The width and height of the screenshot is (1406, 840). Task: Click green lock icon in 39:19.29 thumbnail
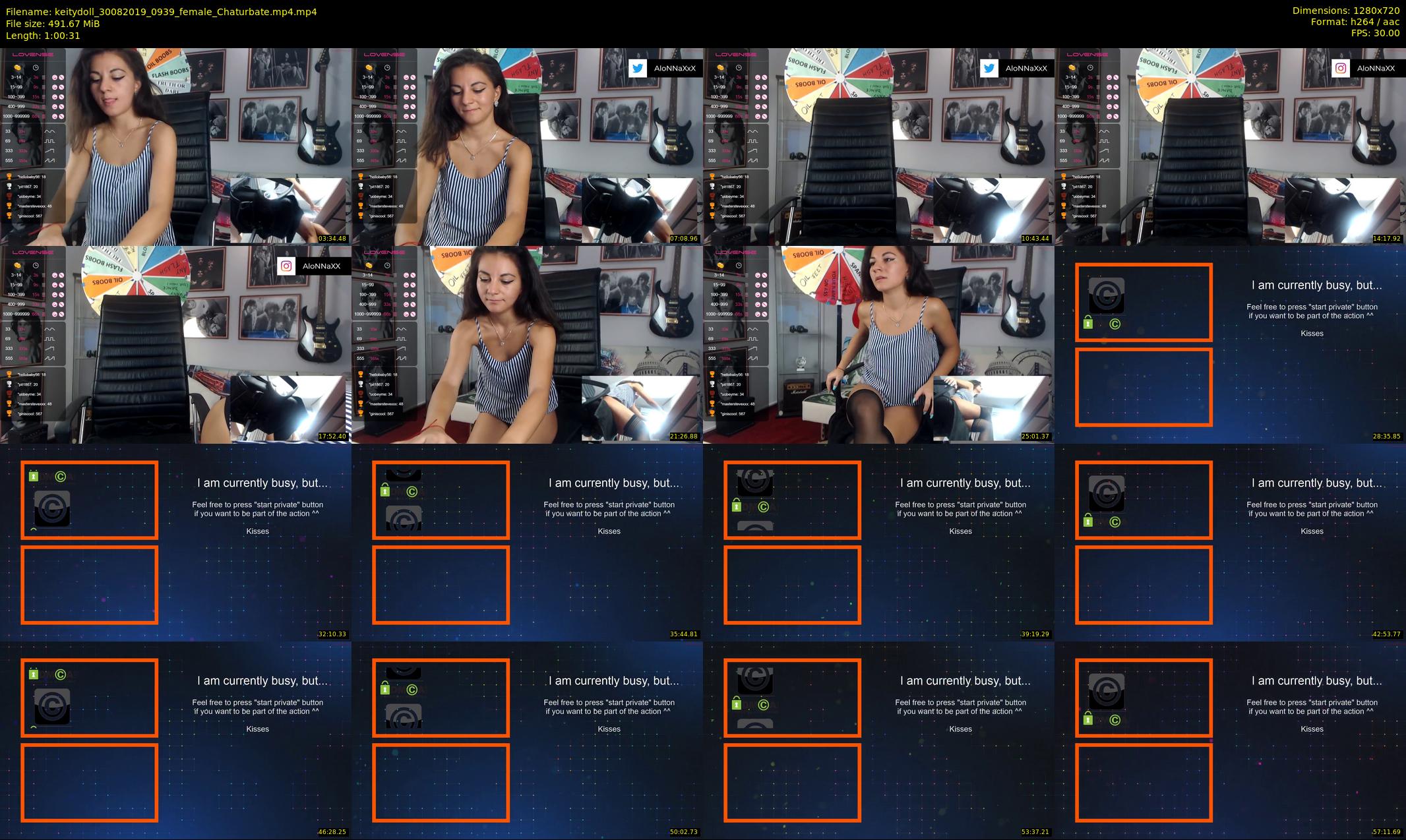(x=737, y=506)
